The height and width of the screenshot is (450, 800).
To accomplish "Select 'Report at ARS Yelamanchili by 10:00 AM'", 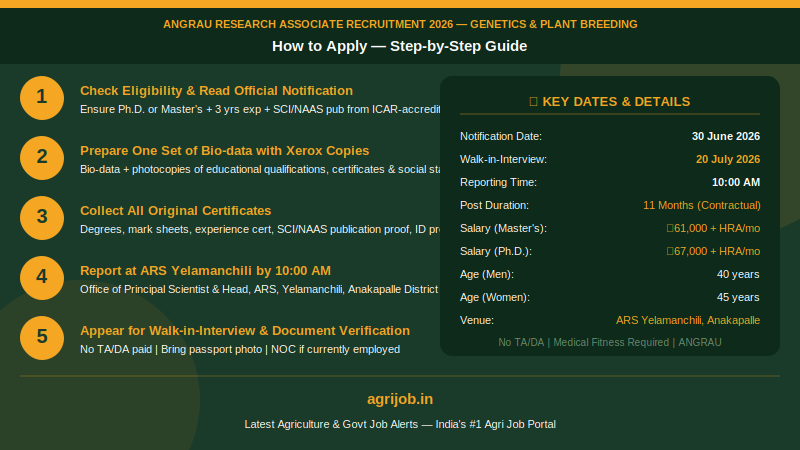I will tap(205, 270).
